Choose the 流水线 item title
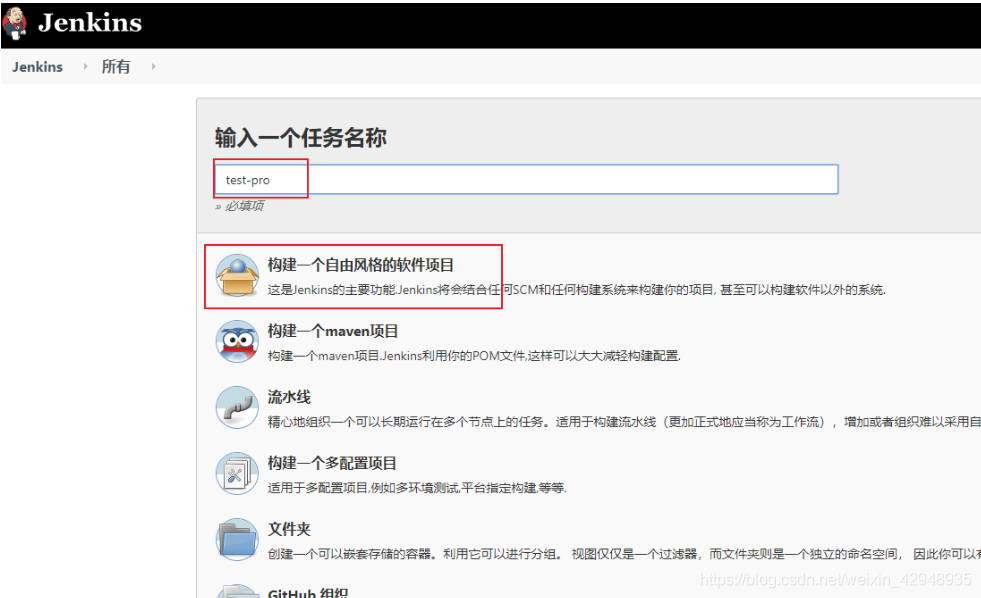 click(289, 397)
